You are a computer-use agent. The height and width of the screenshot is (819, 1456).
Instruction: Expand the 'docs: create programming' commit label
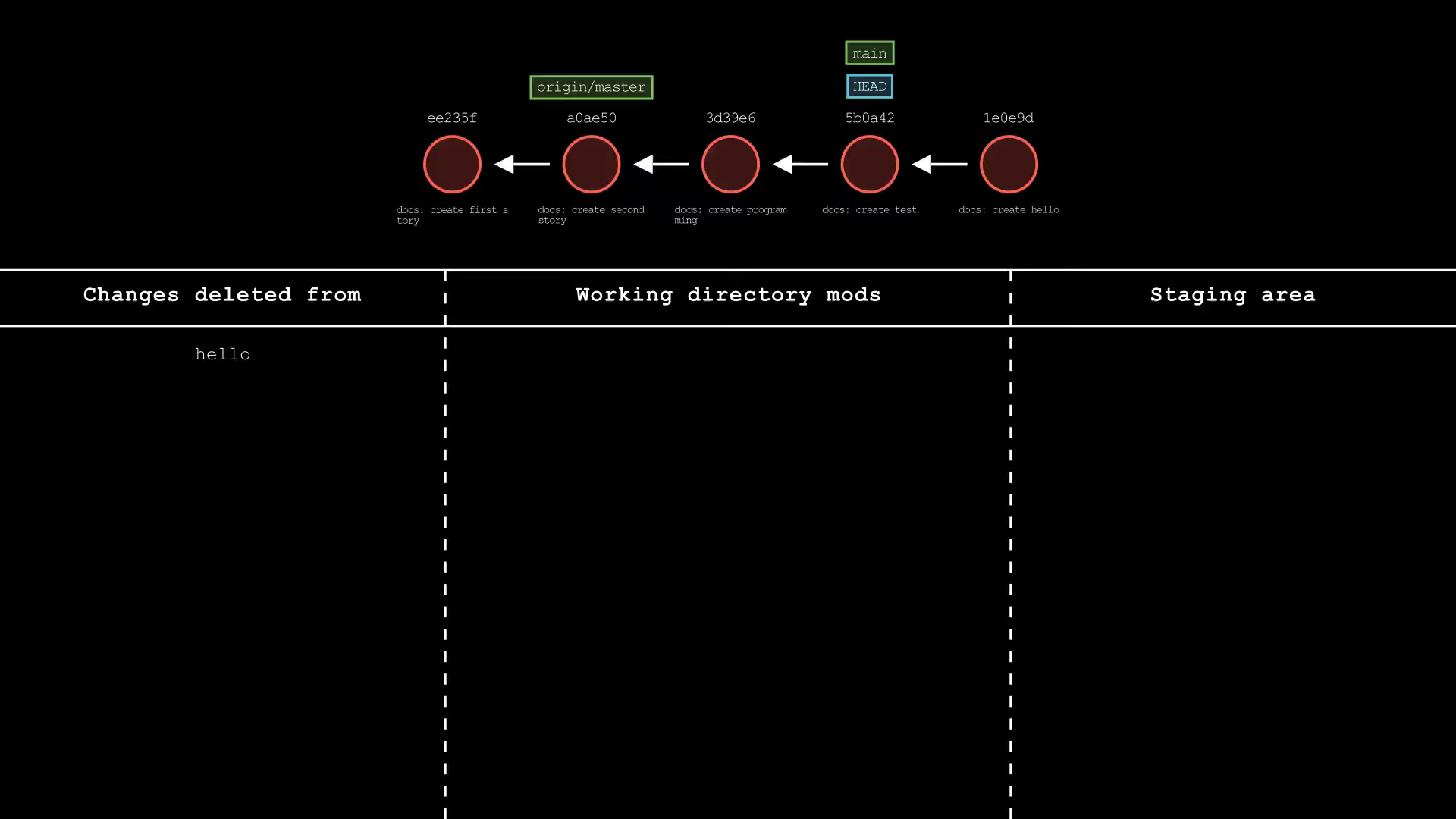tap(730, 215)
